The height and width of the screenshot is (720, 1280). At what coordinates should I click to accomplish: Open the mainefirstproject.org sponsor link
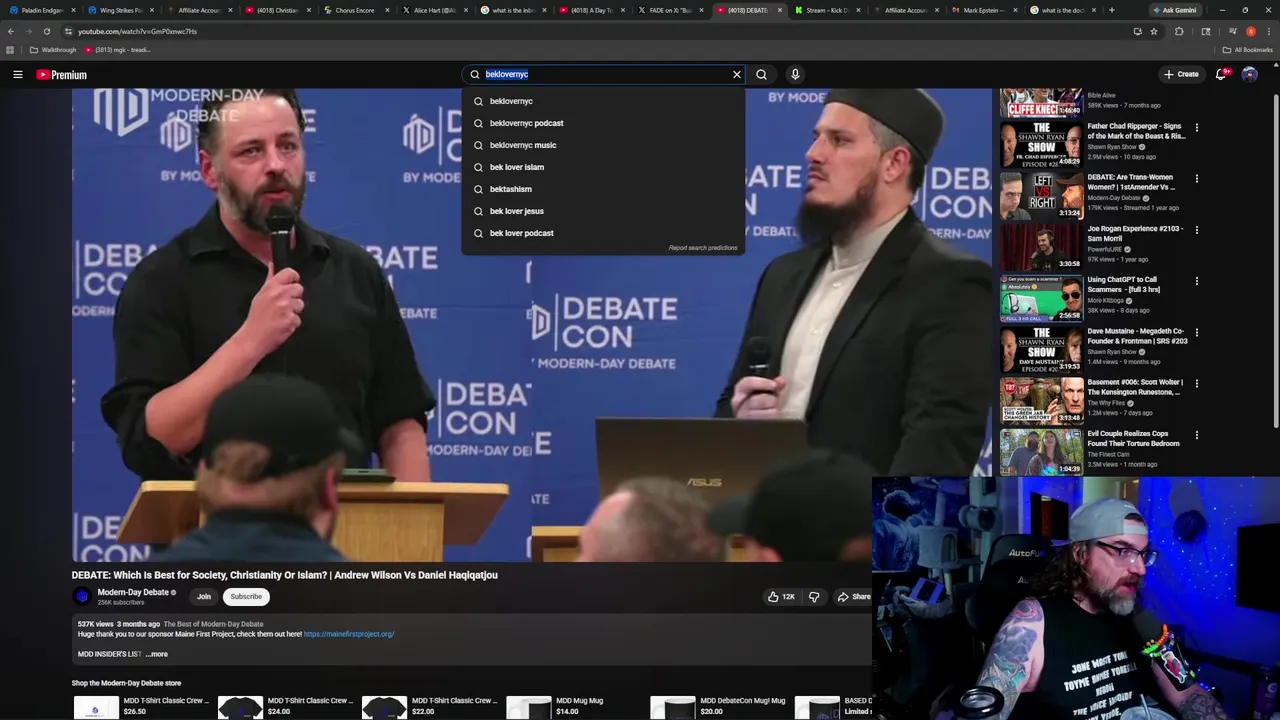pos(349,634)
